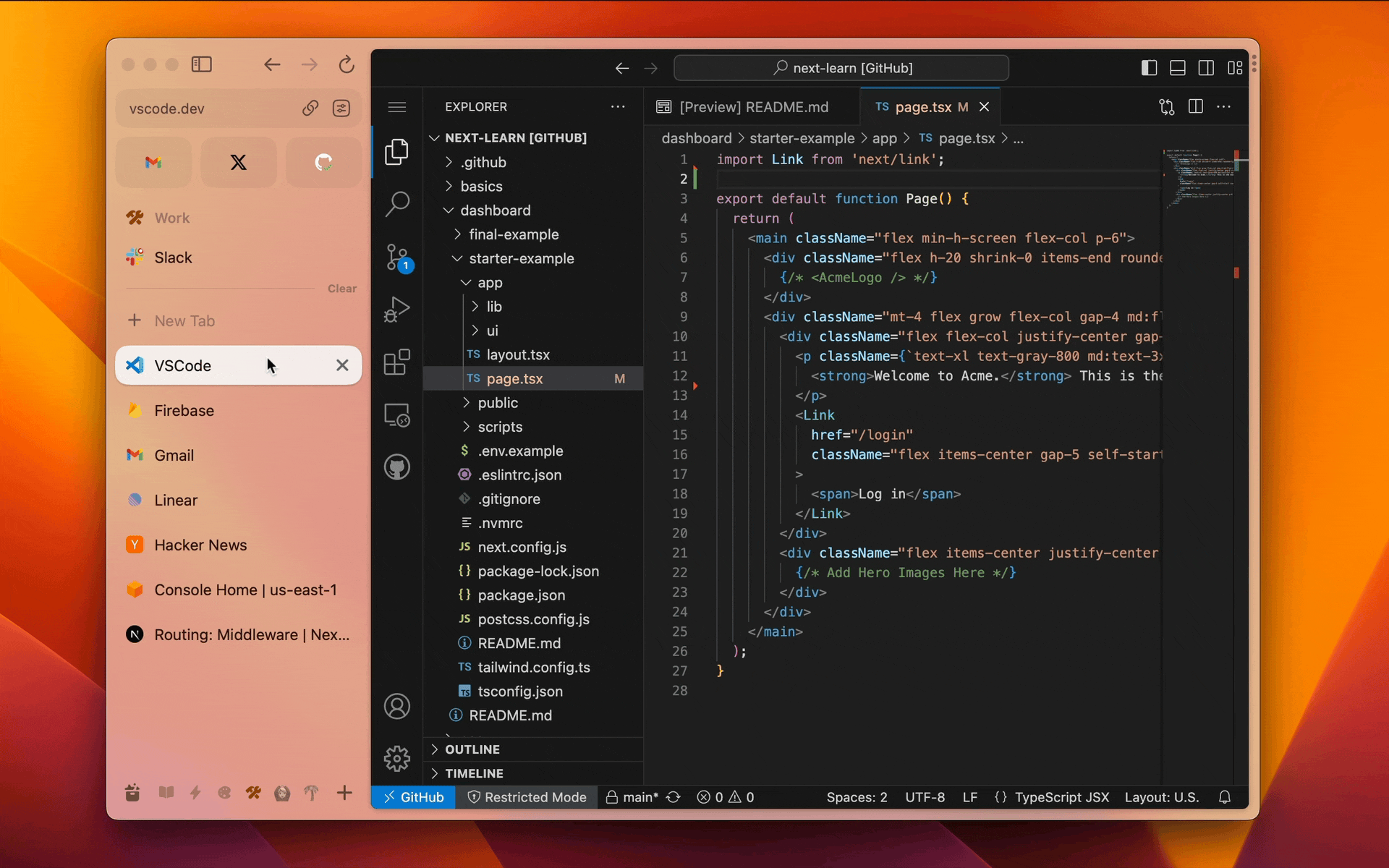This screenshot has height=868, width=1389.
Task: Open editor more actions ellipsis menu
Action: pyautogui.click(x=1223, y=107)
